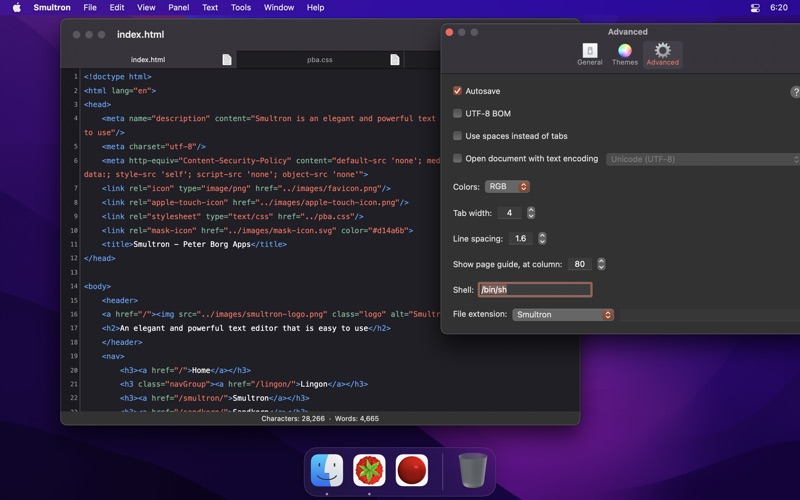Screen dimensions: 800x500
Task: Click the meta charset "utf-8" line
Action: coord(154,146)
